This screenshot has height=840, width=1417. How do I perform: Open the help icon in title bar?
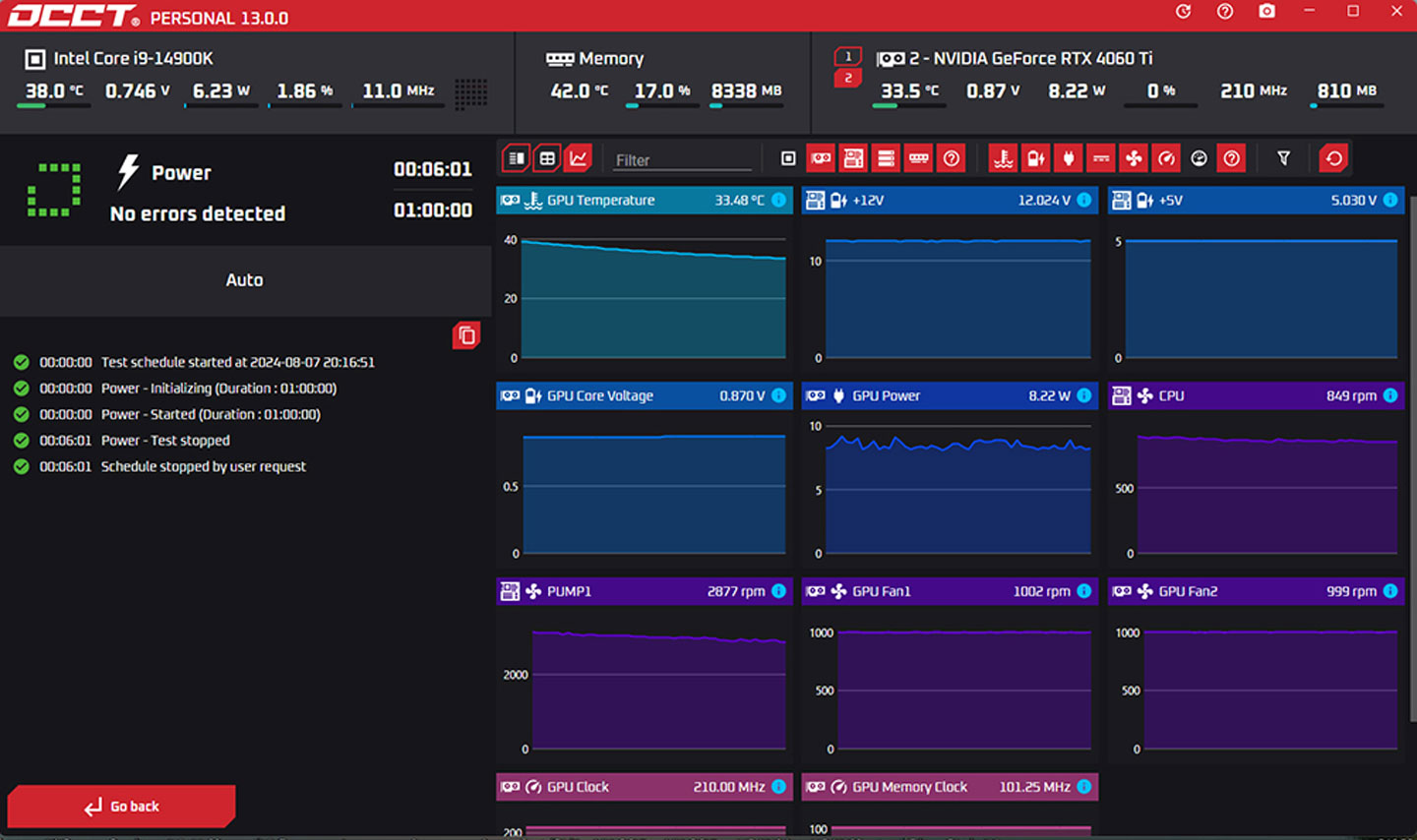point(1224,12)
